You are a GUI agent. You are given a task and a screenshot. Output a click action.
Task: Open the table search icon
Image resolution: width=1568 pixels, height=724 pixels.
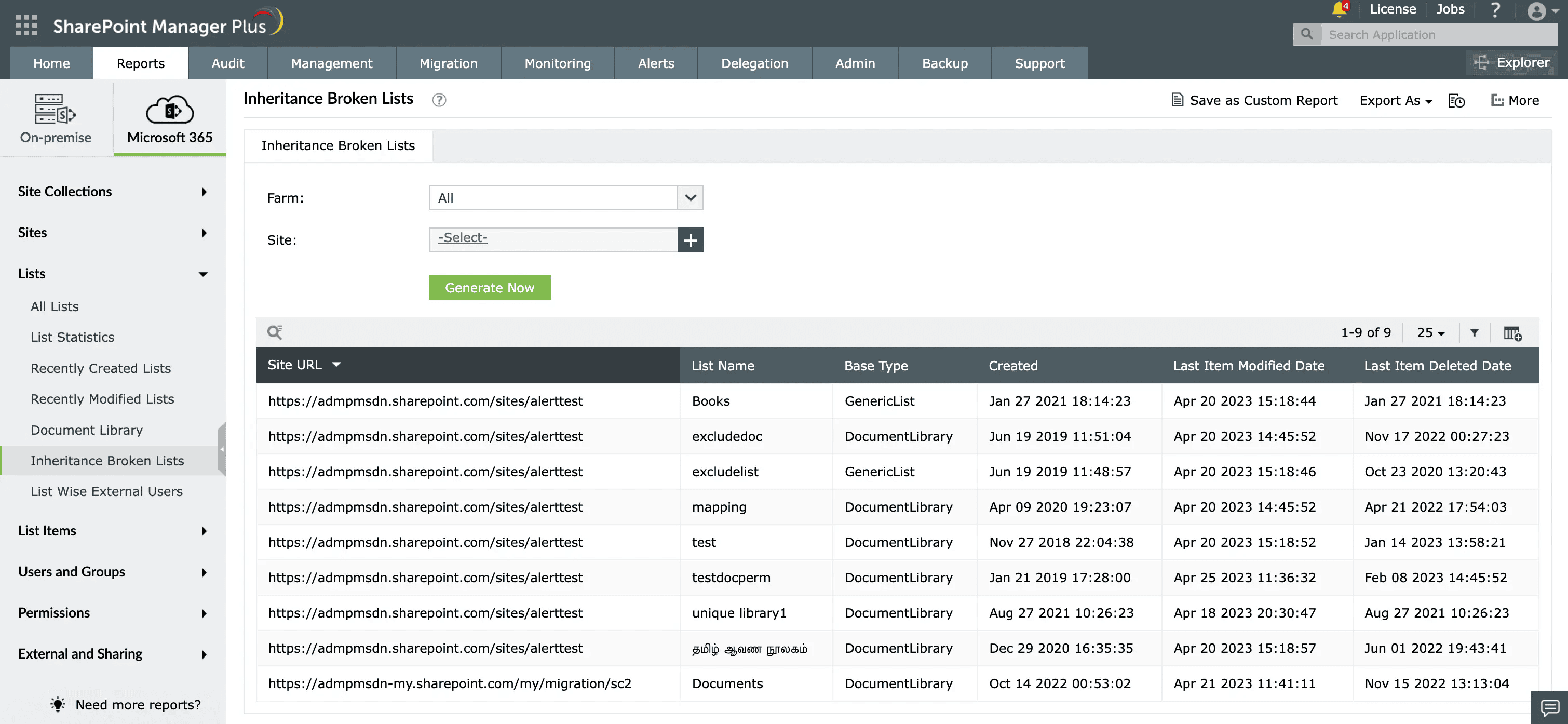pyautogui.click(x=275, y=332)
